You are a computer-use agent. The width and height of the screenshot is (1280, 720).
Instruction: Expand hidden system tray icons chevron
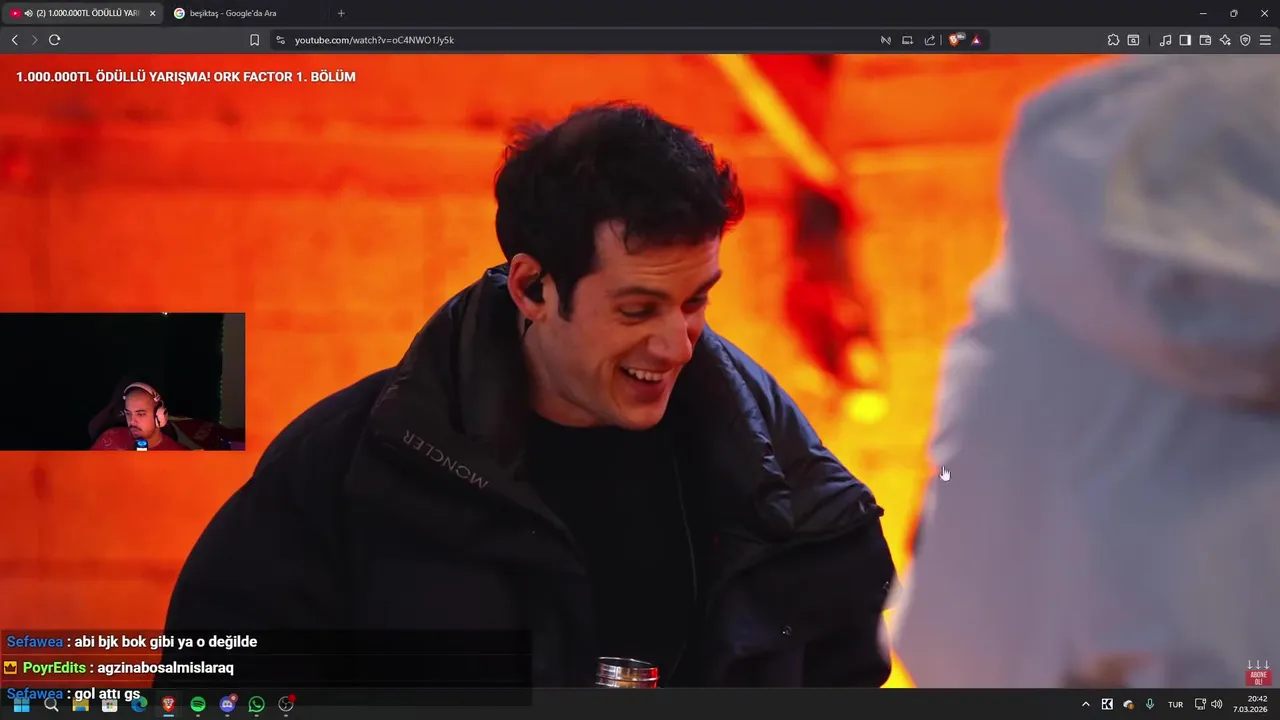click(x=1086, y=704)
